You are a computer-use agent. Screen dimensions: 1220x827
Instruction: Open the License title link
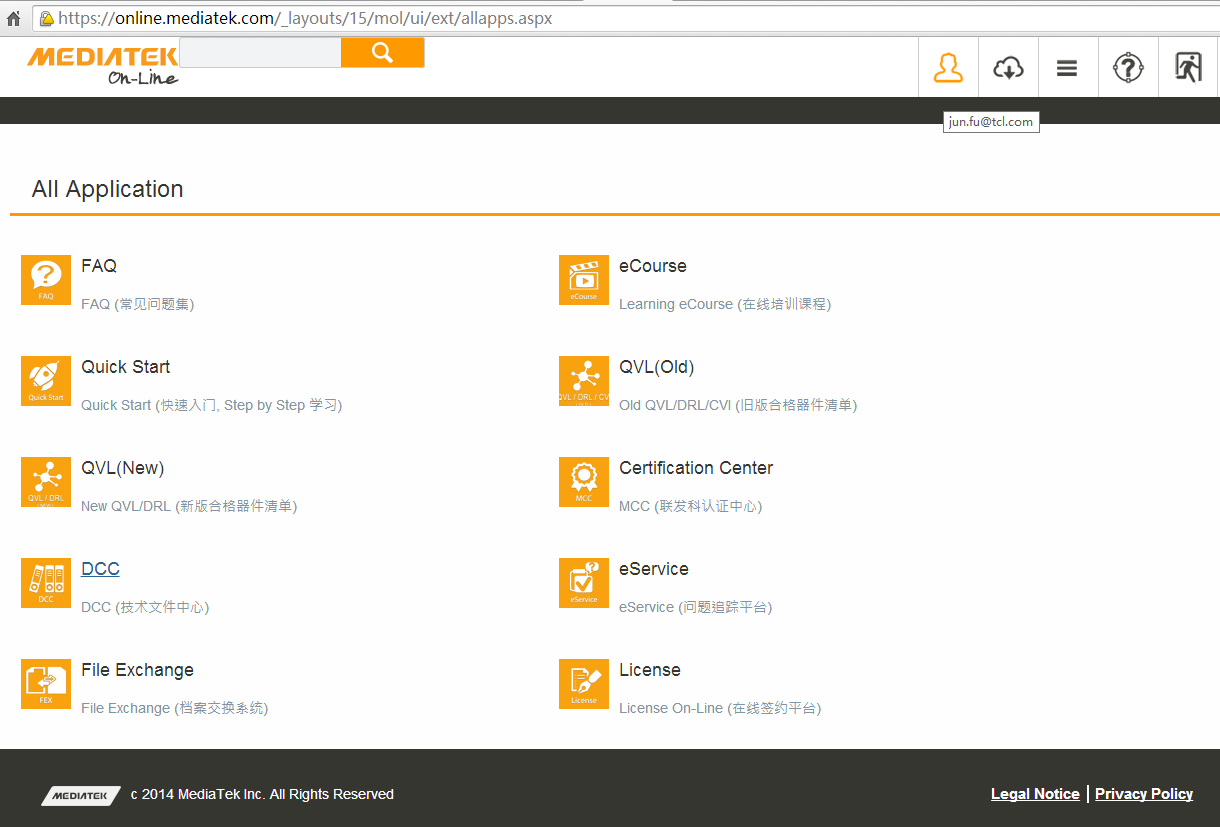(x=650, y=670)
